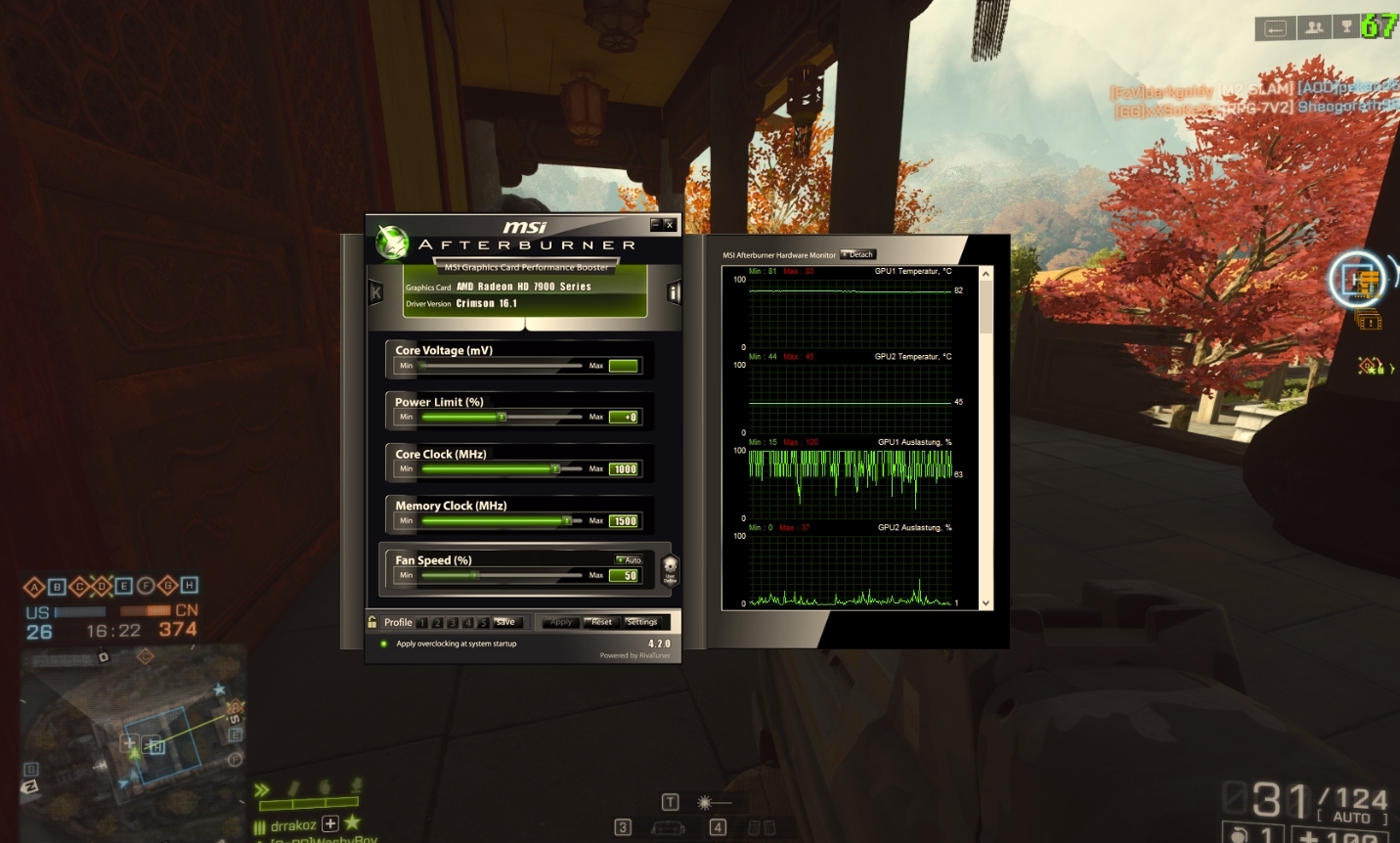Select profile slot 3
Screen dimensions: 1400x843
453,622
